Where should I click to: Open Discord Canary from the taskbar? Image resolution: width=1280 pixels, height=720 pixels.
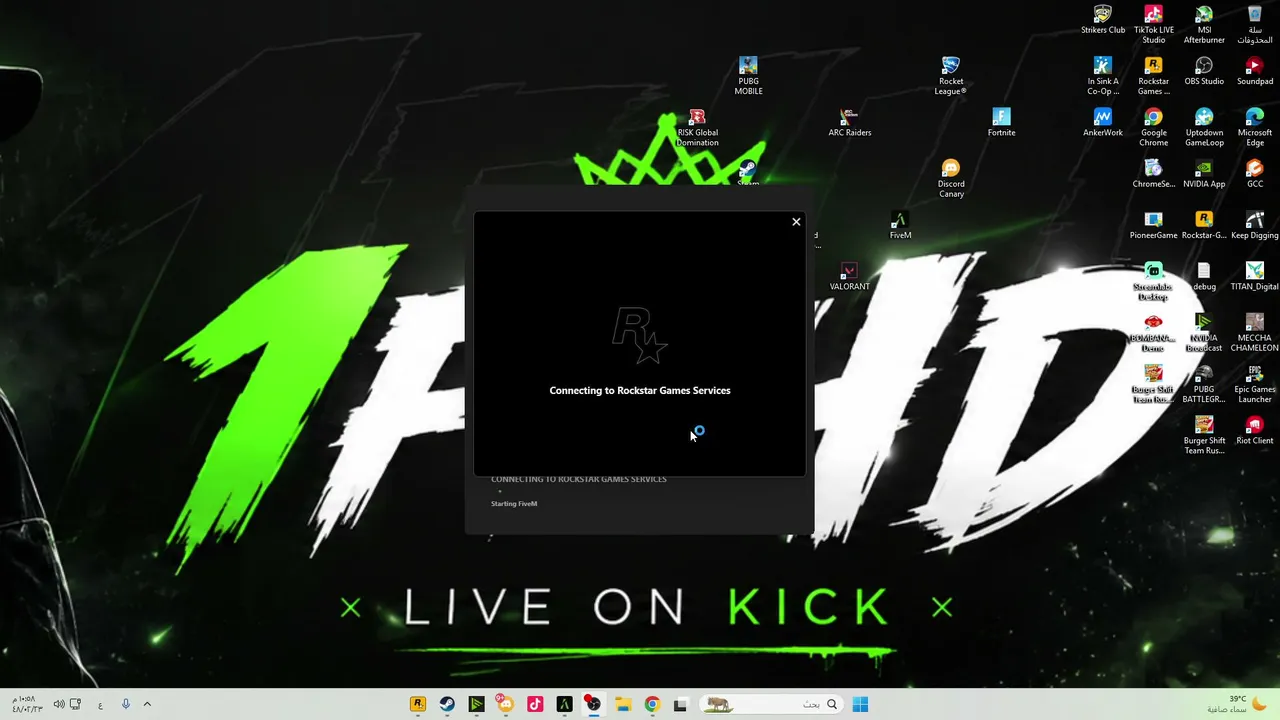tap(505, 704)
